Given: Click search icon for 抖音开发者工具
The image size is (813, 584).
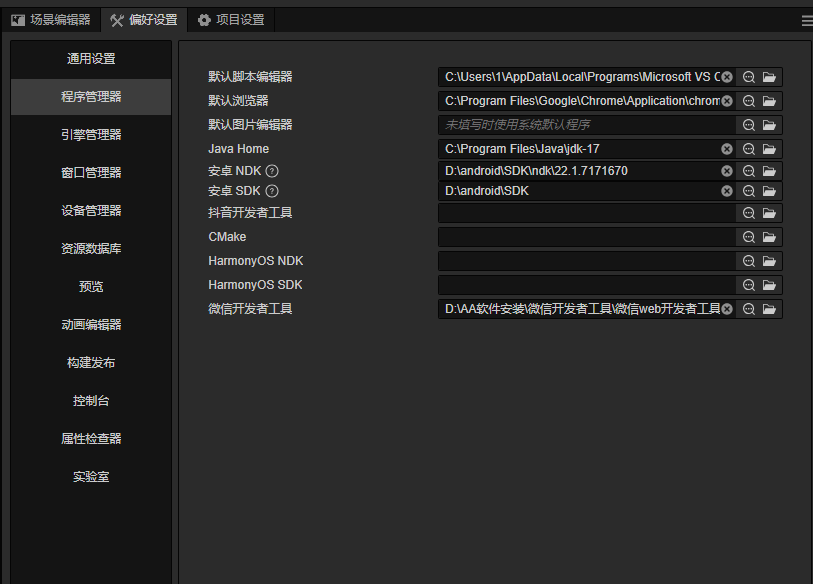Looking at the screenshot, I should click(749, 213).
